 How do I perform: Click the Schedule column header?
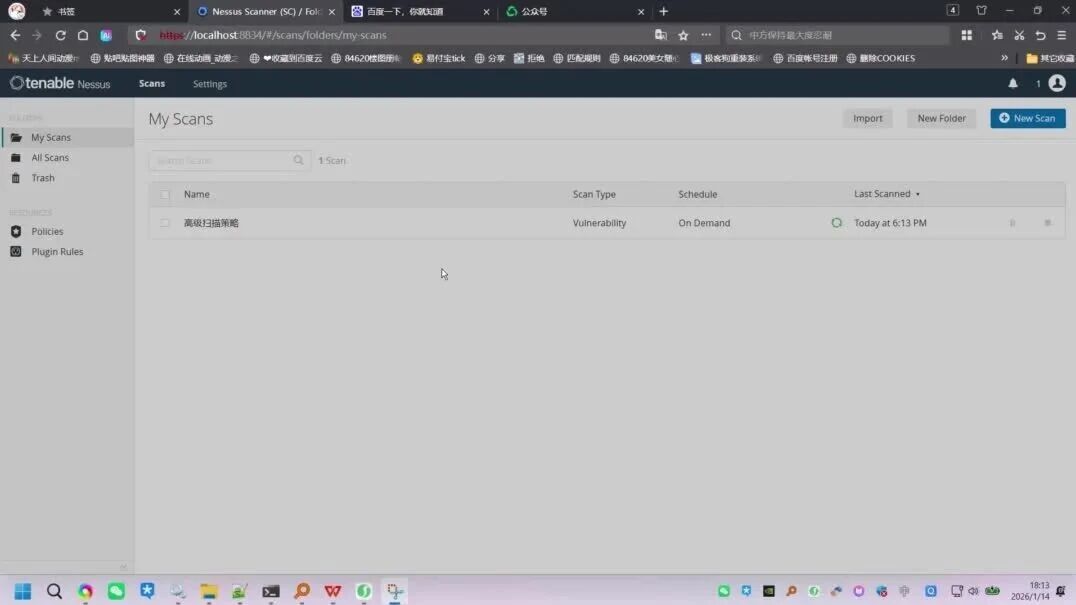(x=697, y=195)
